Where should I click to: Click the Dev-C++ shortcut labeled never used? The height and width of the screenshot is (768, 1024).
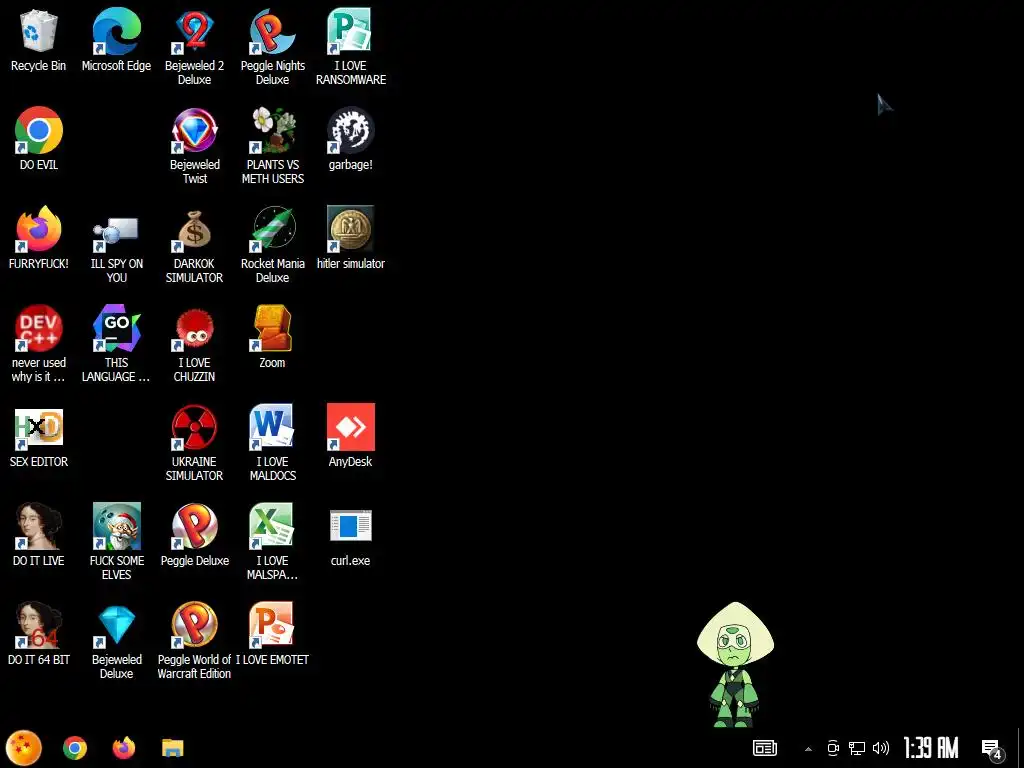coord(39,344)
